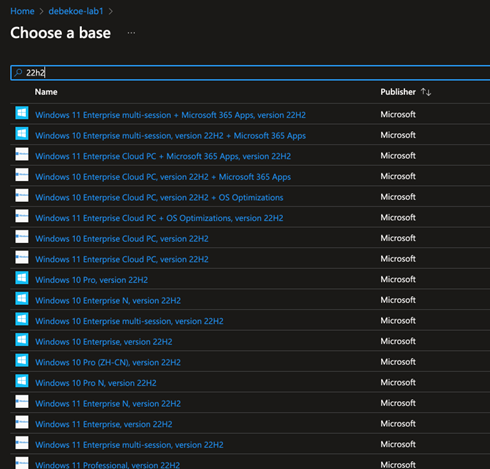Select Windows 10 Enterprise Cloud PC, version 22H2
Screen dimensions: 490x469
[x=122, y=239]
